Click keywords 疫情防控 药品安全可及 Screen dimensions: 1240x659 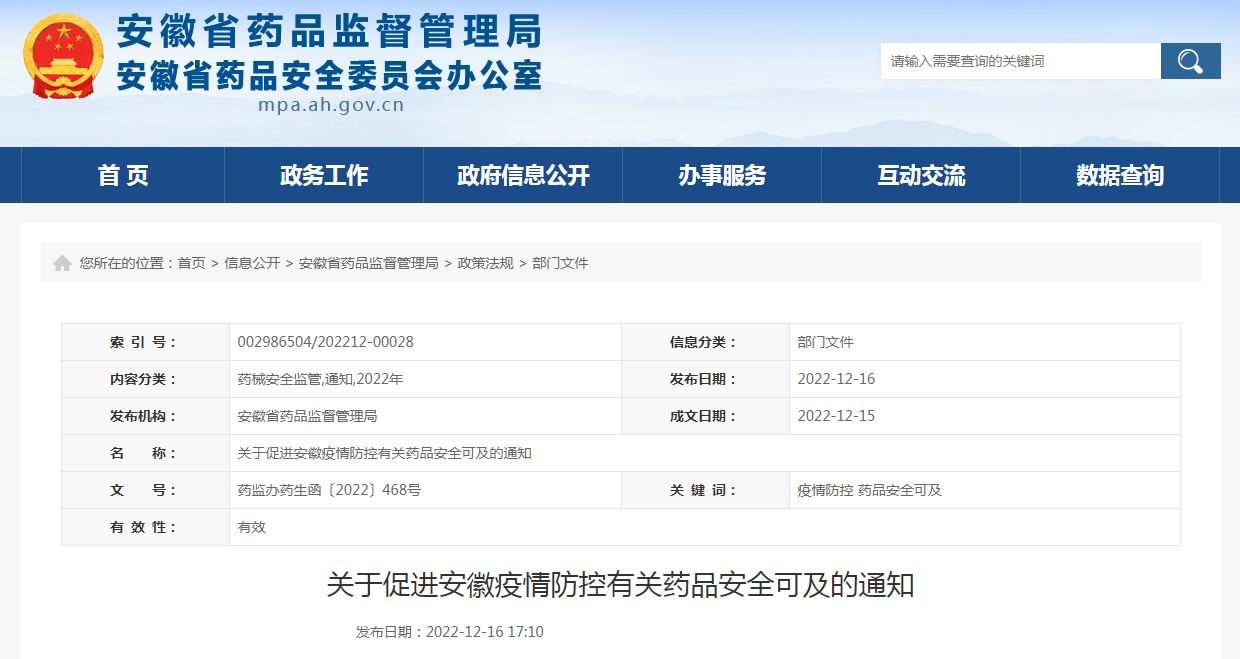point(869,490)
